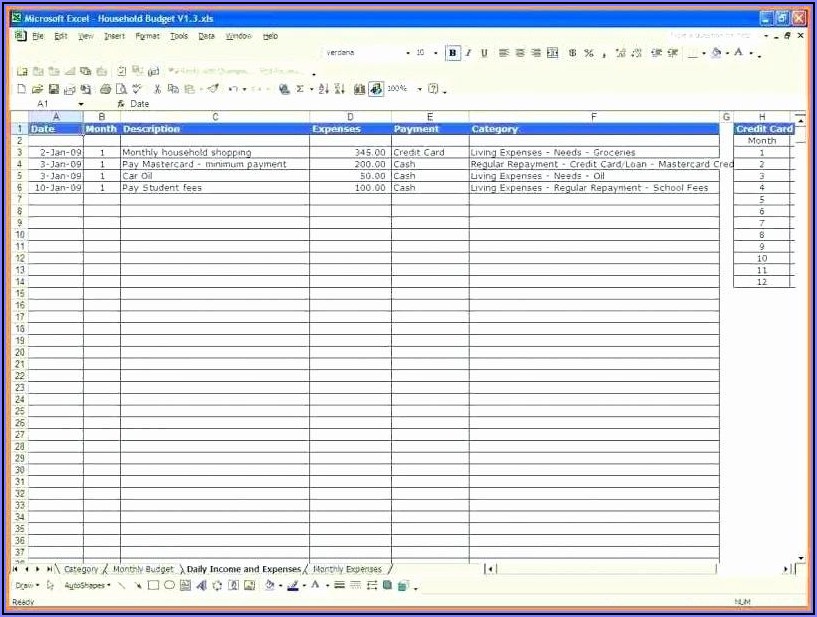Open the Format menu
This screenshot has height=617, width=817.
tap(147, 36)
